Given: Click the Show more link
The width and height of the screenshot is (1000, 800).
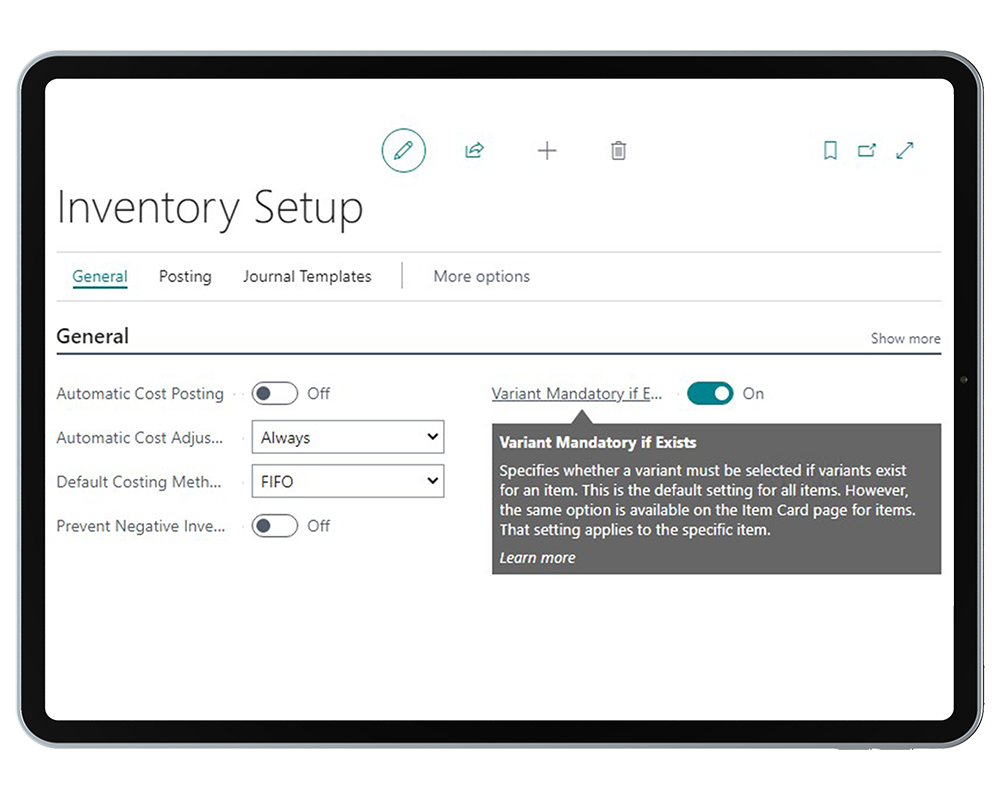Looking at the screenshot, I should pyautogui.click(x=905, y=339).
